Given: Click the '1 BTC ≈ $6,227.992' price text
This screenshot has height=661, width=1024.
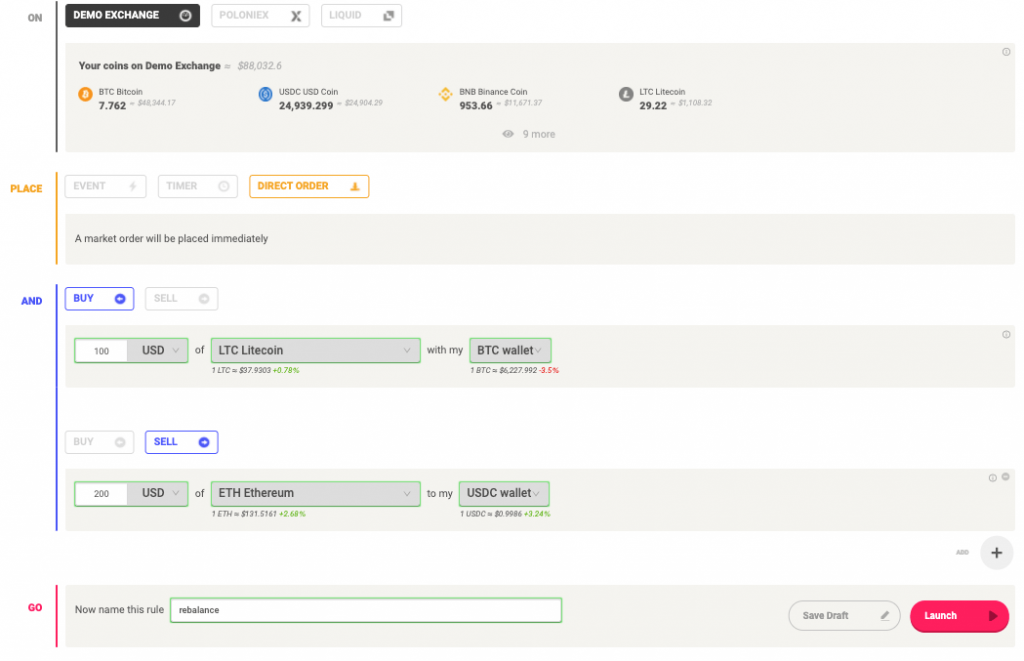Looking at the screenshot, I should pyautogui.click(x=504, y=370).
